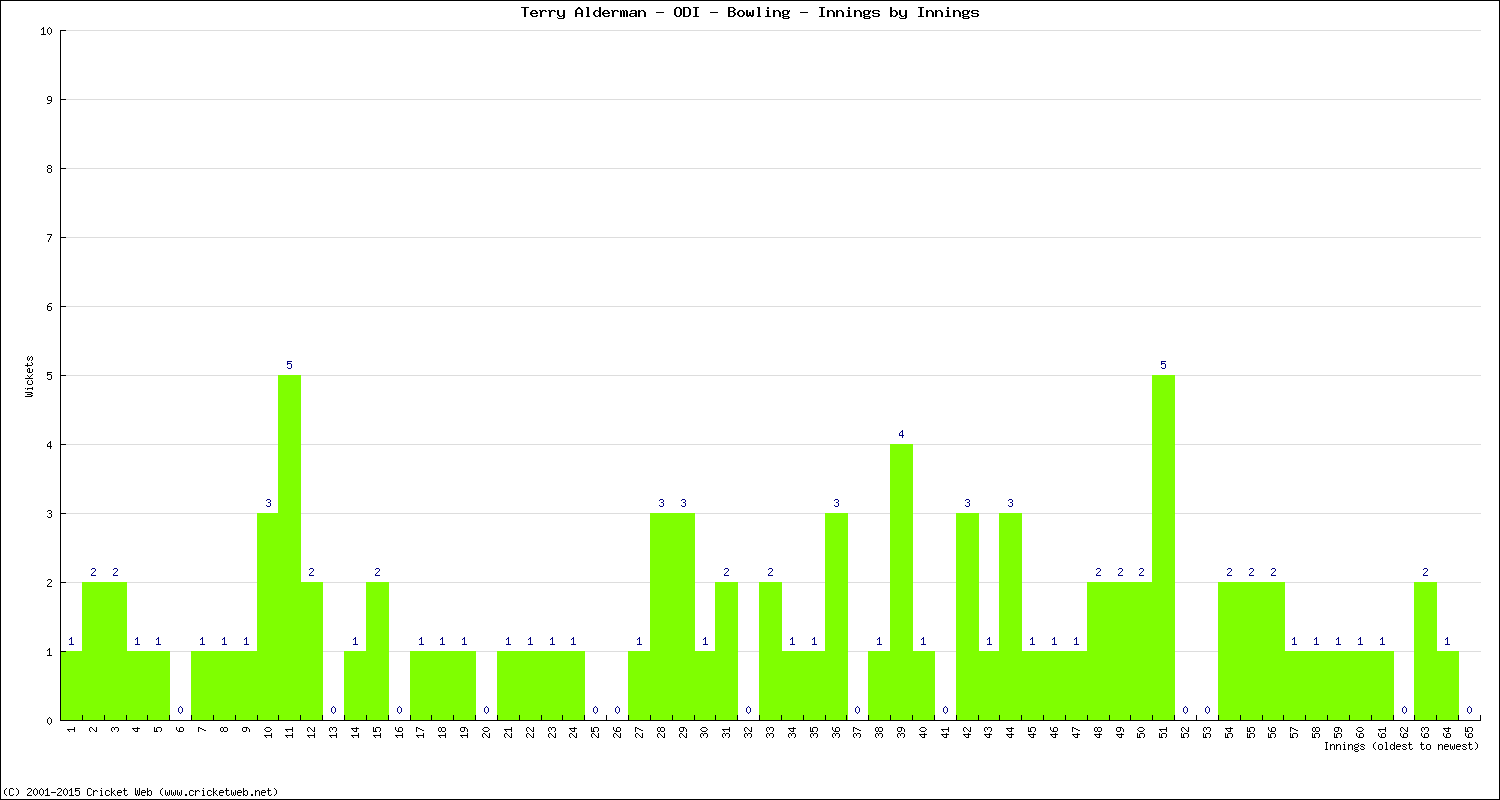
Task: Click the '9' tick on the y-axis
Action: point(49,100)
